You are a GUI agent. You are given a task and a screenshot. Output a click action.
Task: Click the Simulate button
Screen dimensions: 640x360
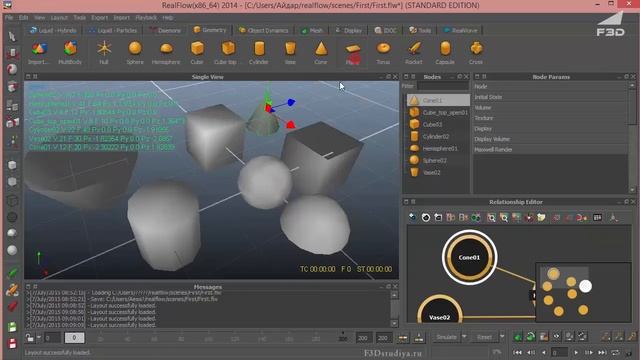click(446, 337)
